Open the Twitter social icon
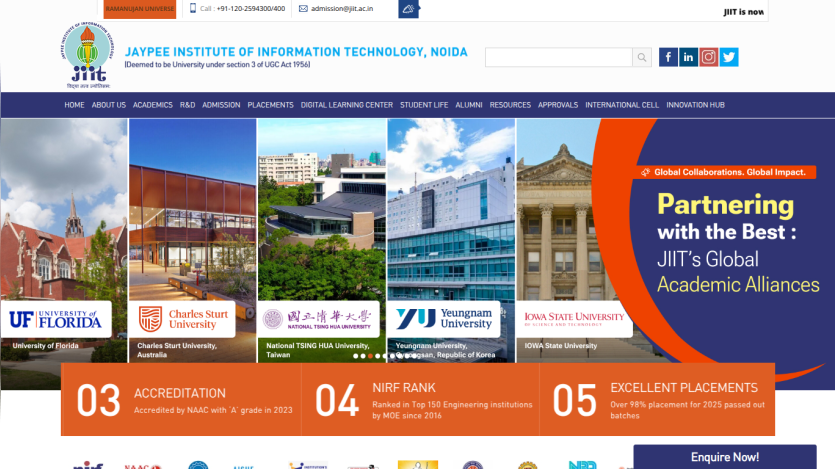The height and width of the screenshot is (469, 835). 729,57
